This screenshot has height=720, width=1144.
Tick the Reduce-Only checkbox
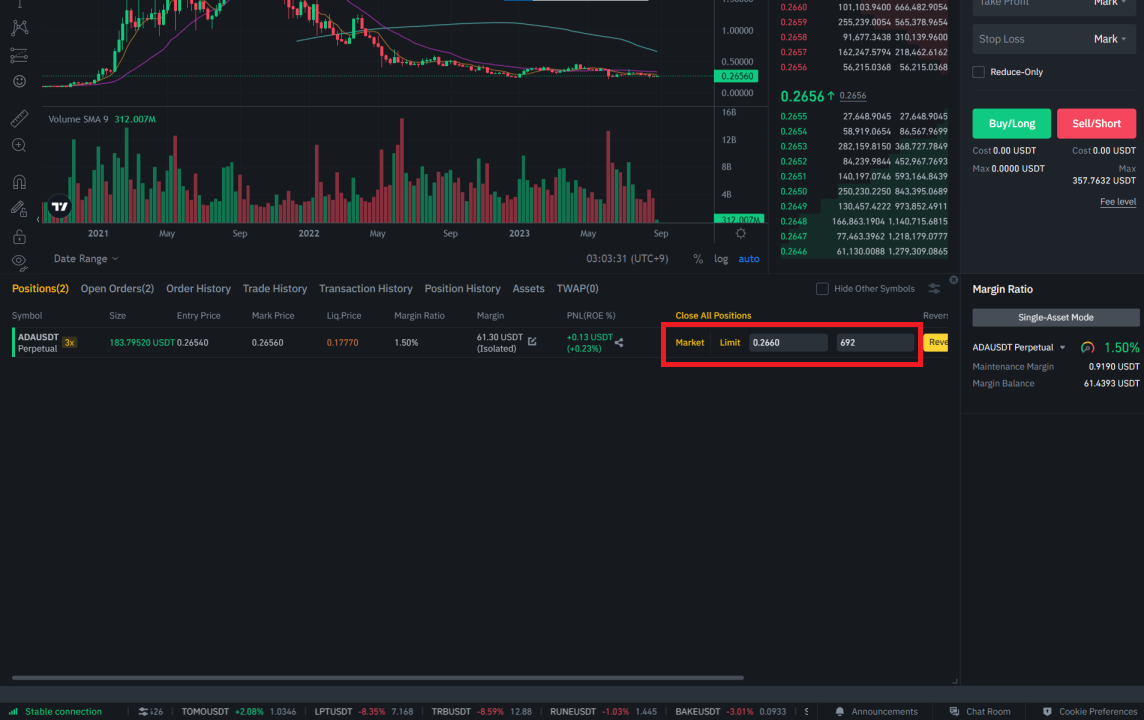(x=978, y=72)
